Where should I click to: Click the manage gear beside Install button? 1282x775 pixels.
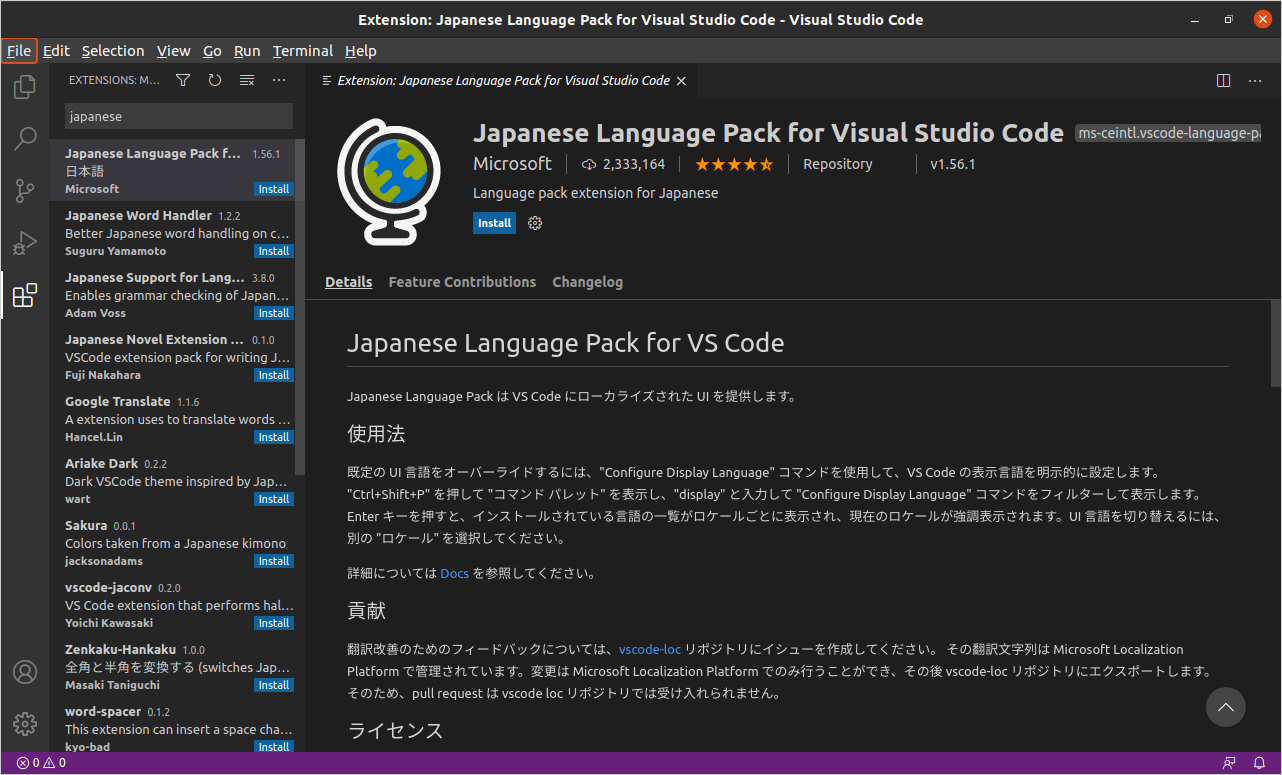tap(535, 223)
